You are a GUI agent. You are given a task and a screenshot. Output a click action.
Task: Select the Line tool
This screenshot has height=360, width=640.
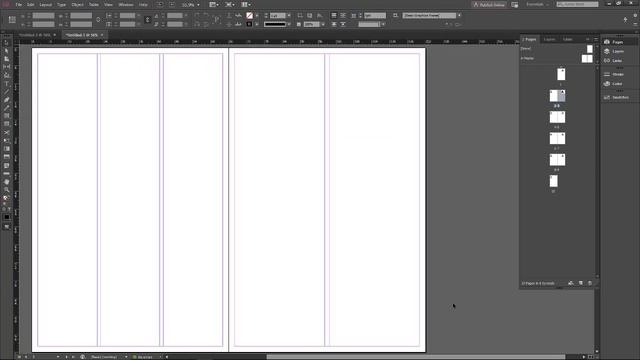coord(7,92)
